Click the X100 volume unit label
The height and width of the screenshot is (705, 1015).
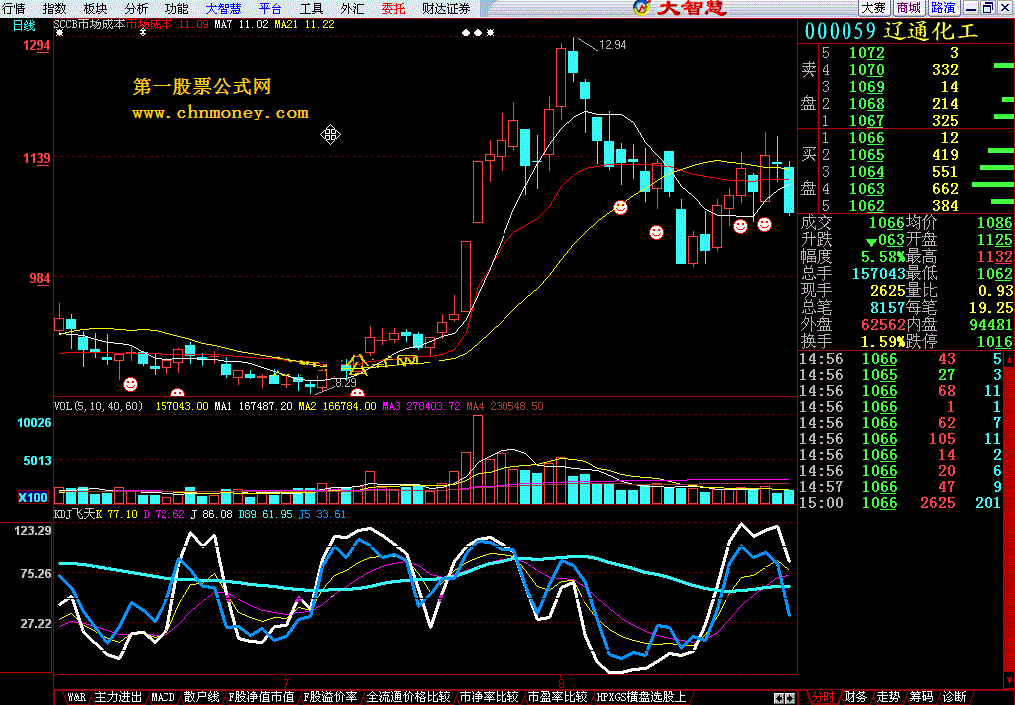pyautogui.click(x=33, y=497)
